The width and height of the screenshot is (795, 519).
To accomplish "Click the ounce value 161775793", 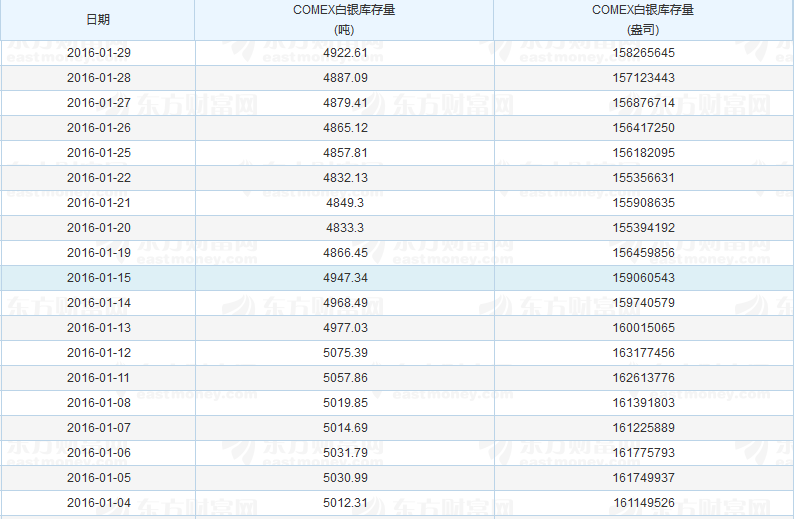I will click(x=643, y=453).
